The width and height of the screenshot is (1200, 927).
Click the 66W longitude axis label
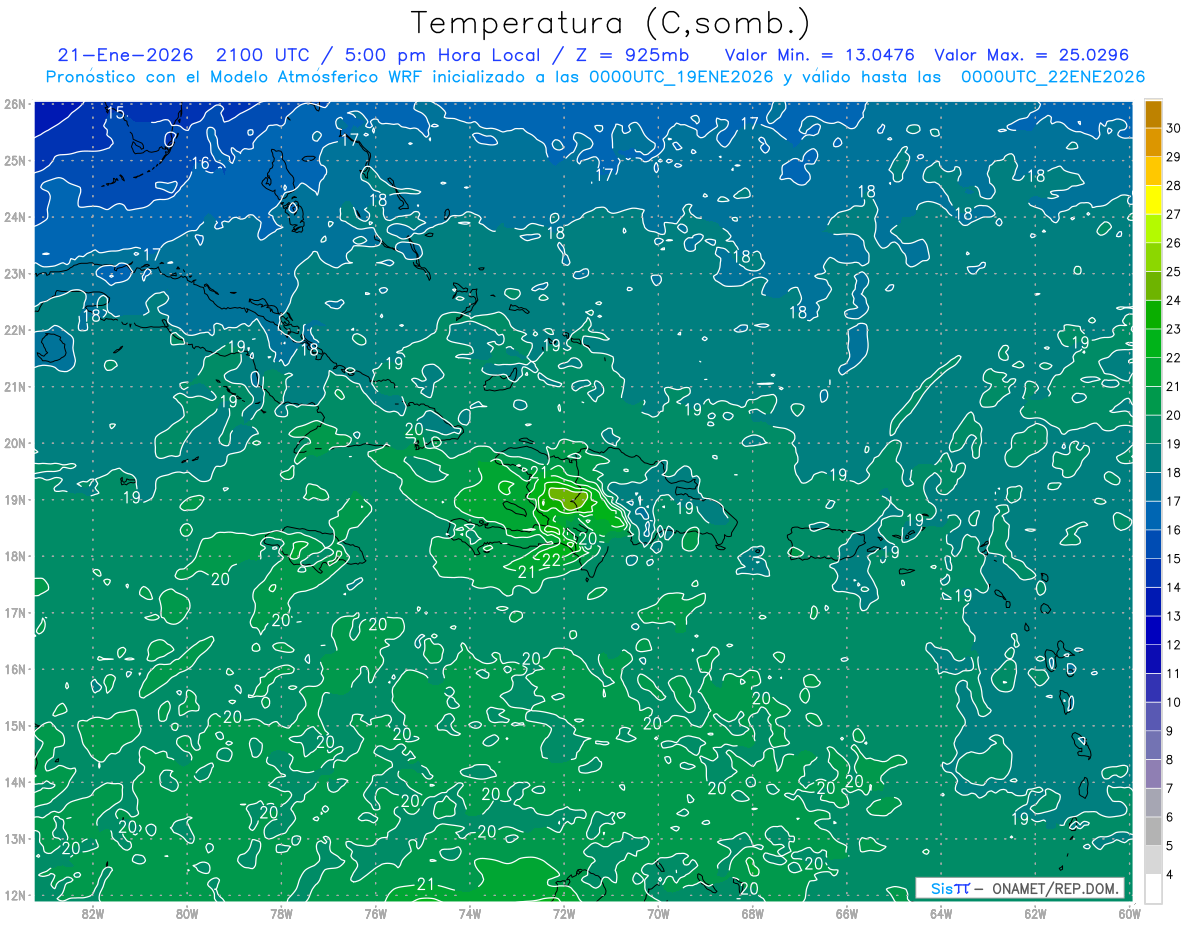click(846, 913)
